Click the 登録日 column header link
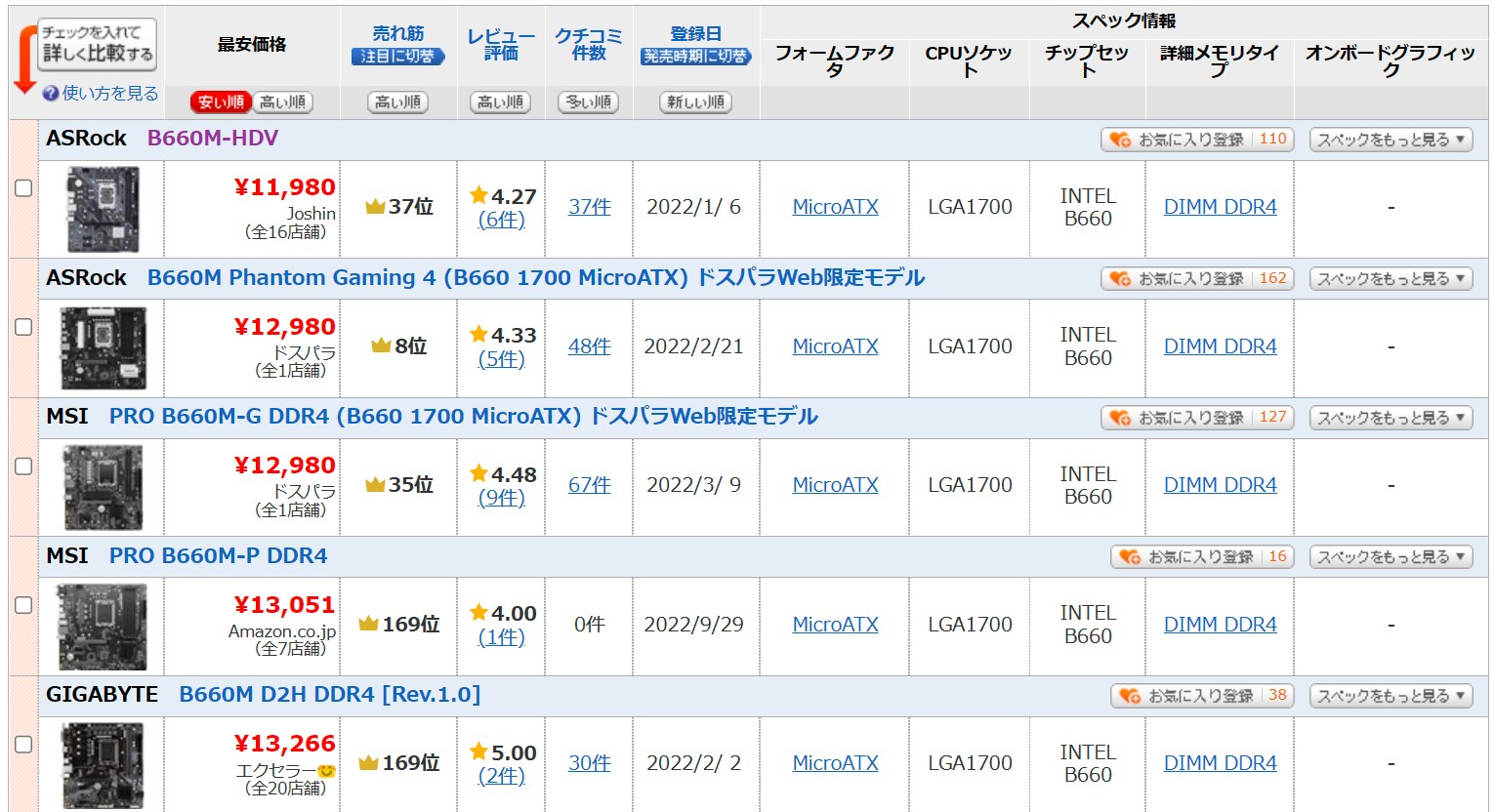 (696, 34)
